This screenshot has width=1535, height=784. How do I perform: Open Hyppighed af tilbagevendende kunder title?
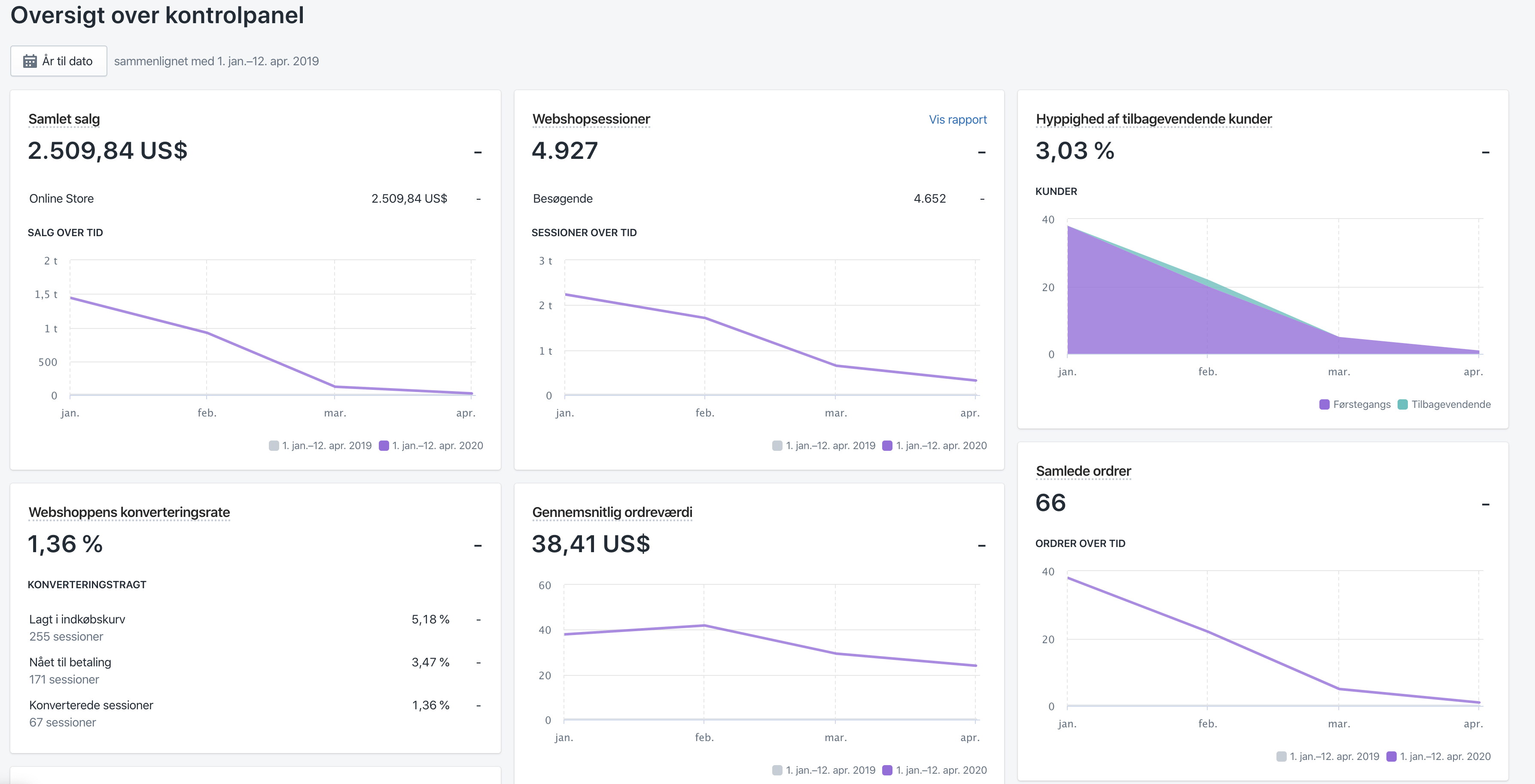tap(1153, 119)
